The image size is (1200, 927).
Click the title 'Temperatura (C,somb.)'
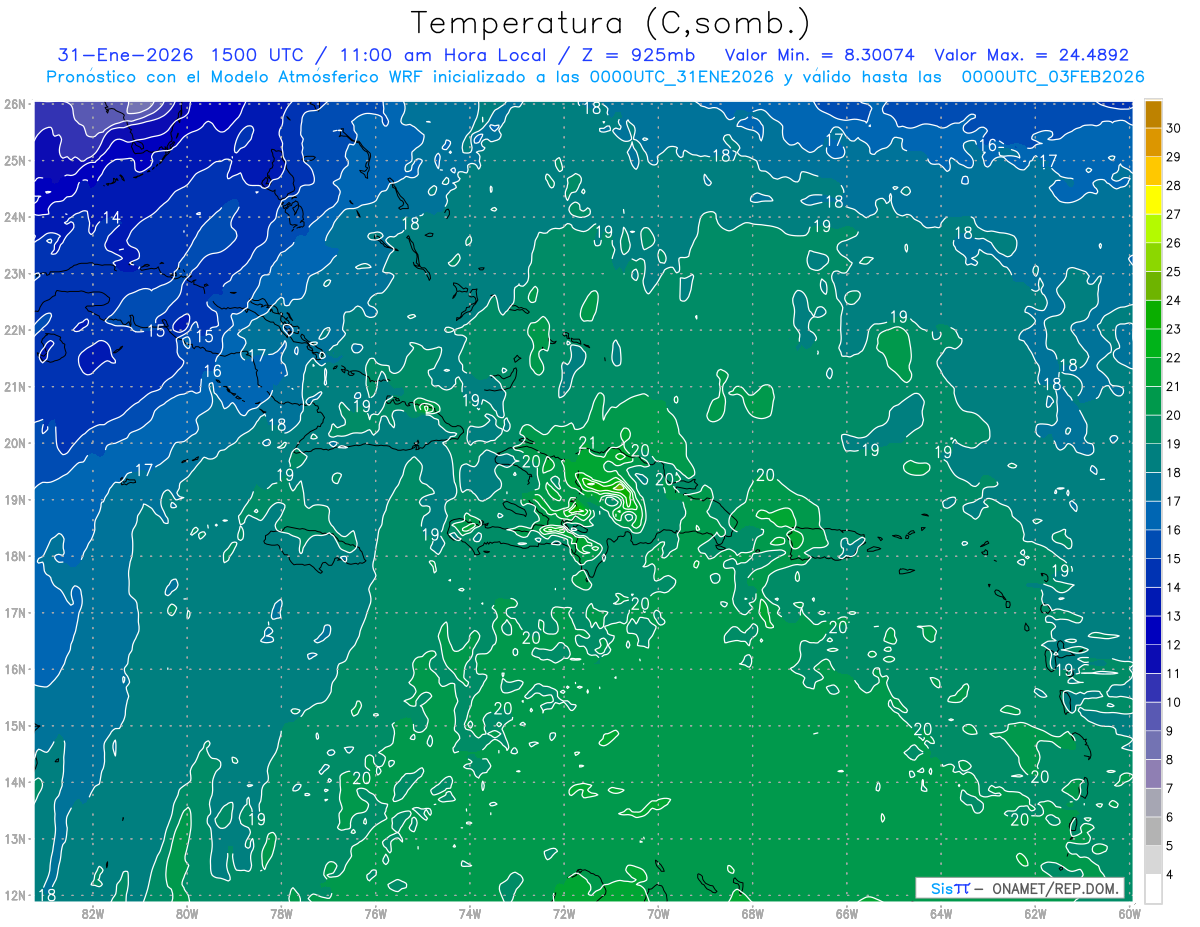(x=611, y=23)
